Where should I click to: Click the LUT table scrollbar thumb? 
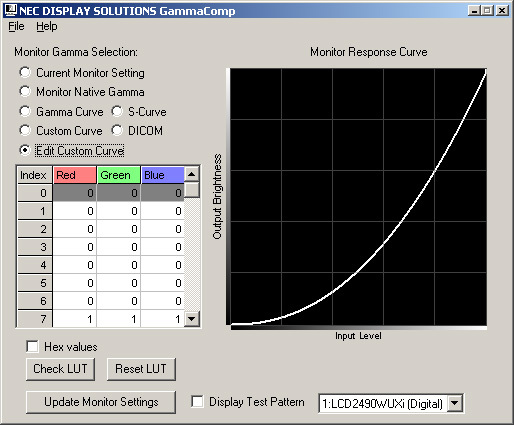point(192,190)
